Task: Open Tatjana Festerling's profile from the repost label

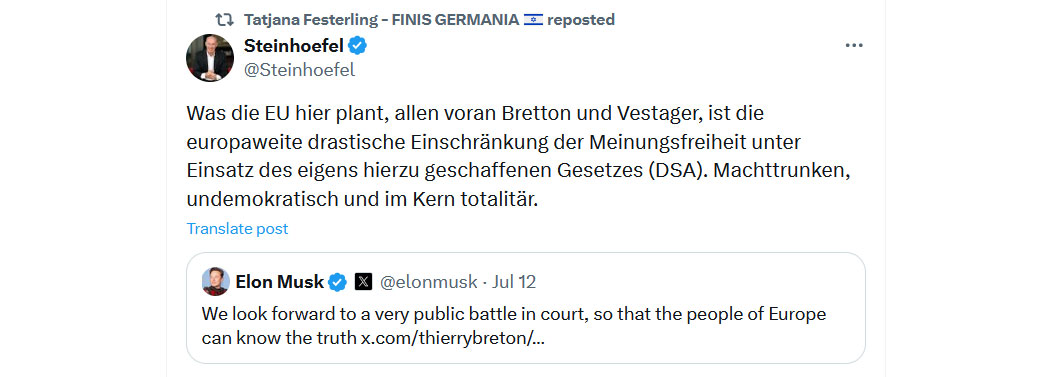Action: [x=381, y=20]
